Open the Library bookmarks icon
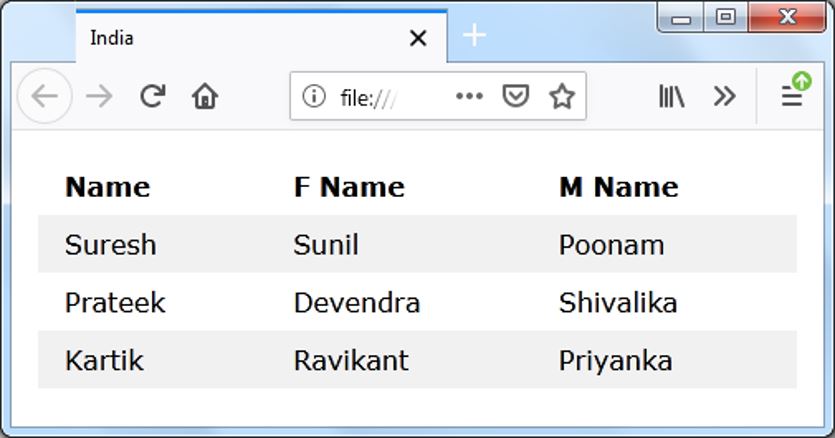The image size is (835, 438). (671, 96)
